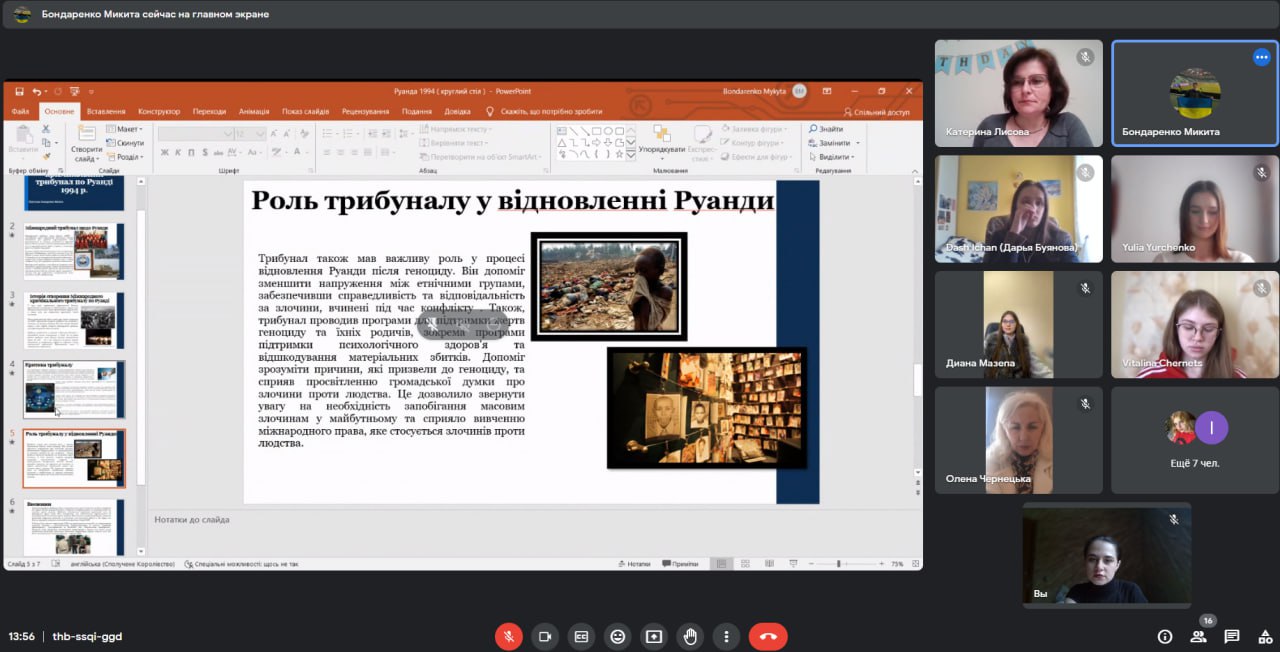The image size is (1280, 652).
Task: Toggle text shadow (S)
Action: click(203, 153)
